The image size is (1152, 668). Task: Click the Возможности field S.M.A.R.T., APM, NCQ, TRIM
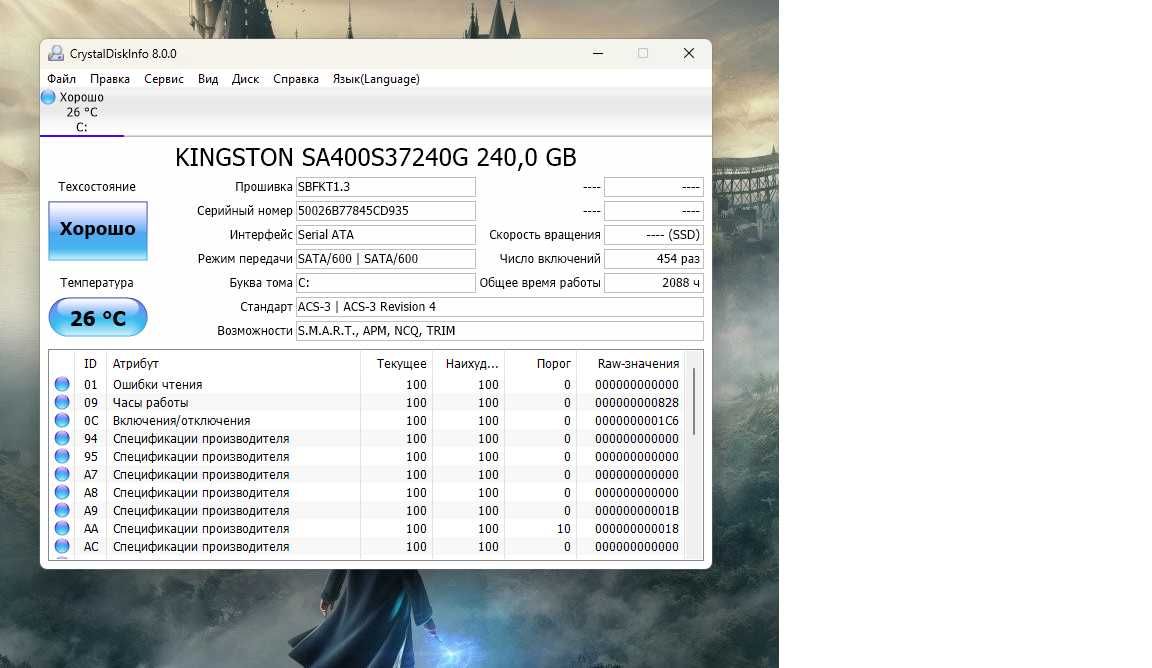[500, 331]
